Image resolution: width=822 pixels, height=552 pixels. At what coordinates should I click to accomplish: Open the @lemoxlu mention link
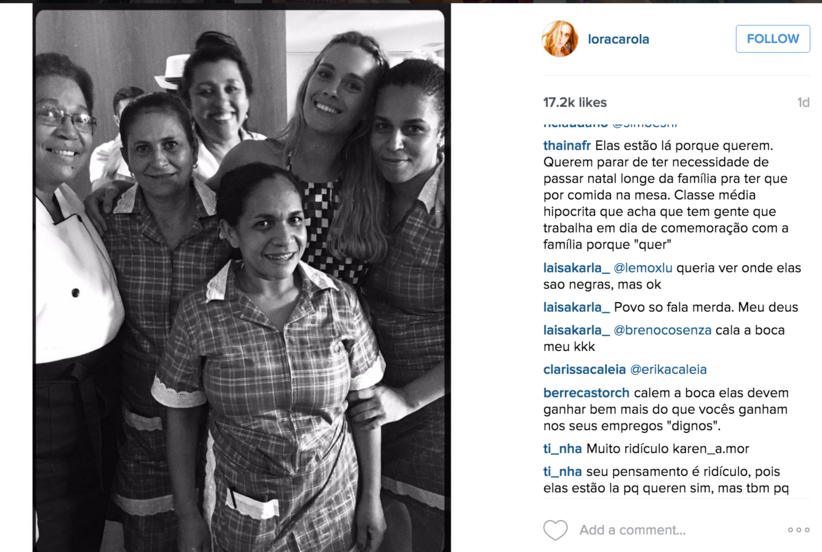tap(643, 268)
